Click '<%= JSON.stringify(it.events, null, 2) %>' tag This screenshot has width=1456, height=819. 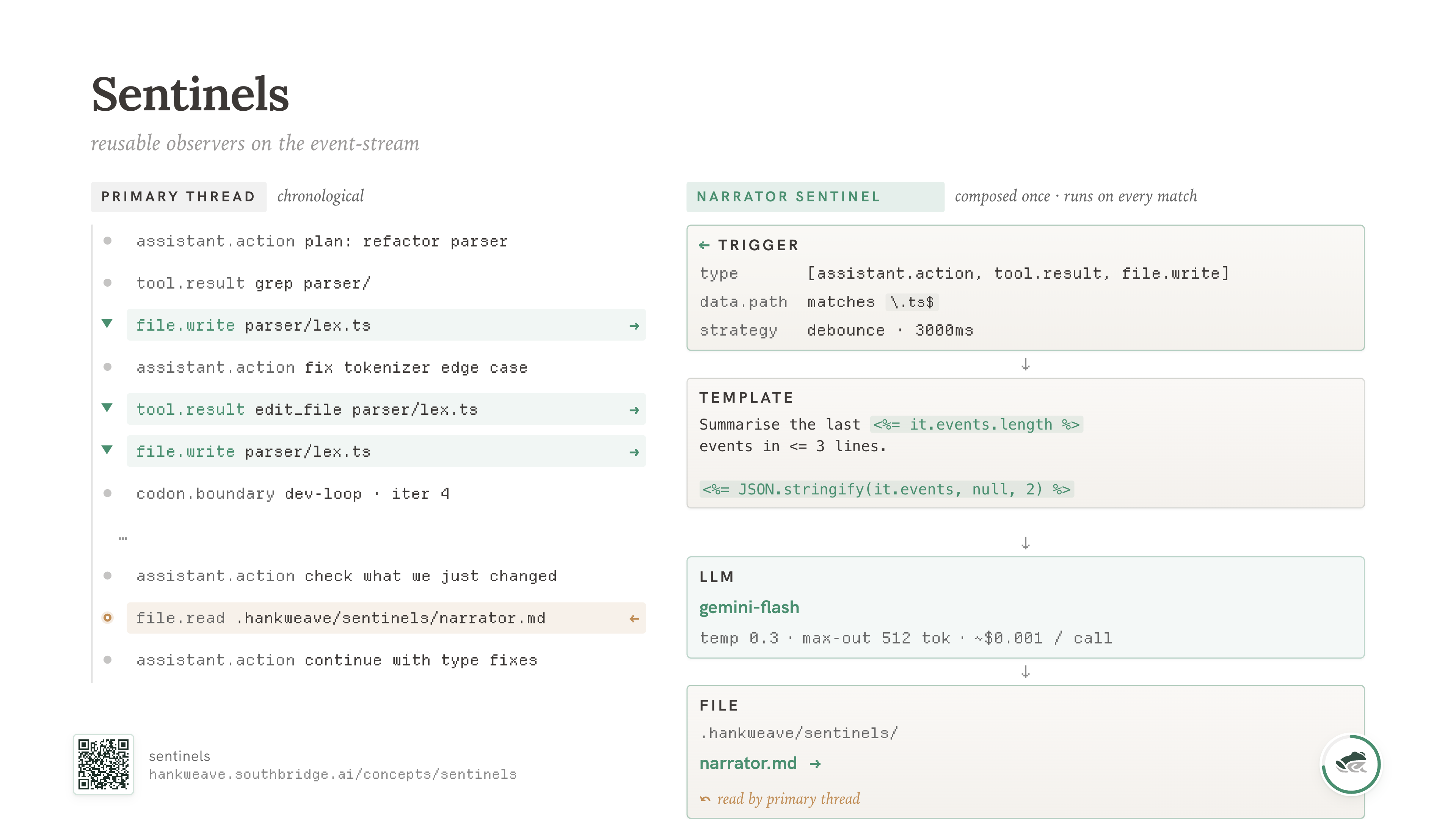coord(886,489)
